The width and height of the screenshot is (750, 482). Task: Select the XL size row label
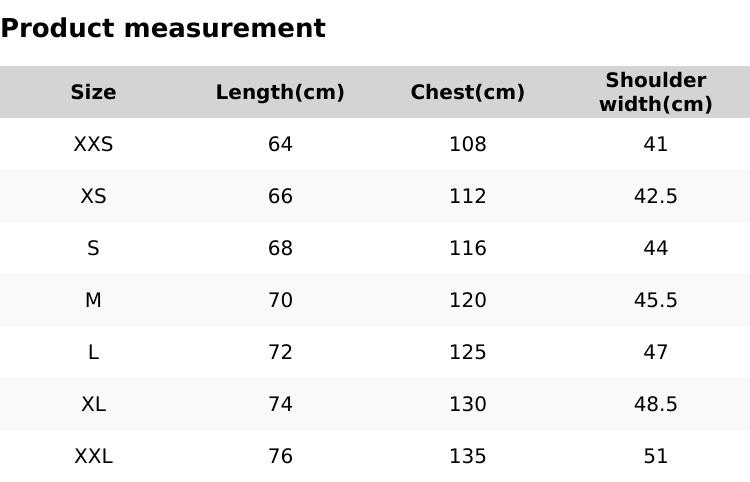click(x=93, y=404)
